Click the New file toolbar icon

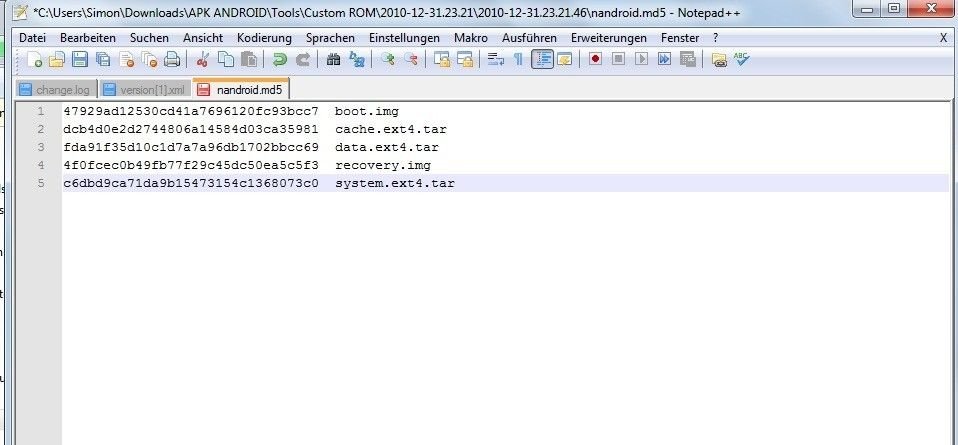35,59
